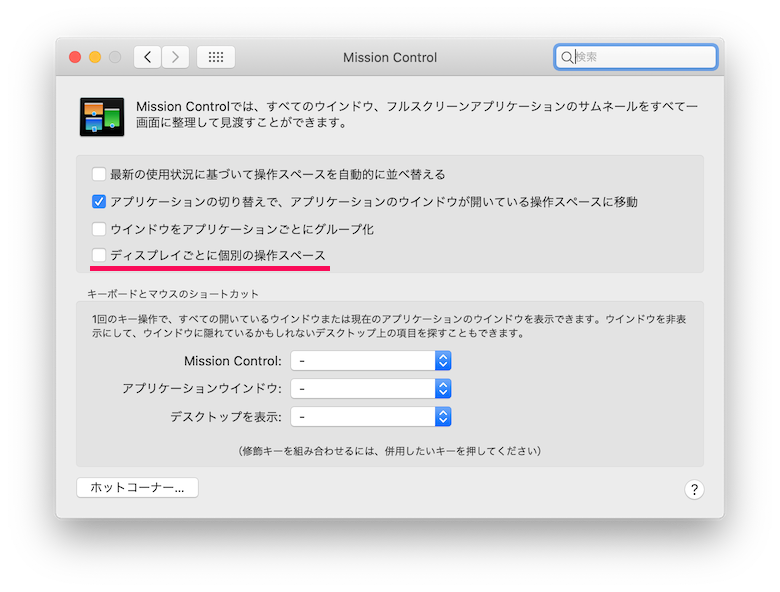Click the キーボードとマウスのショートカット heading

point(173,294)
